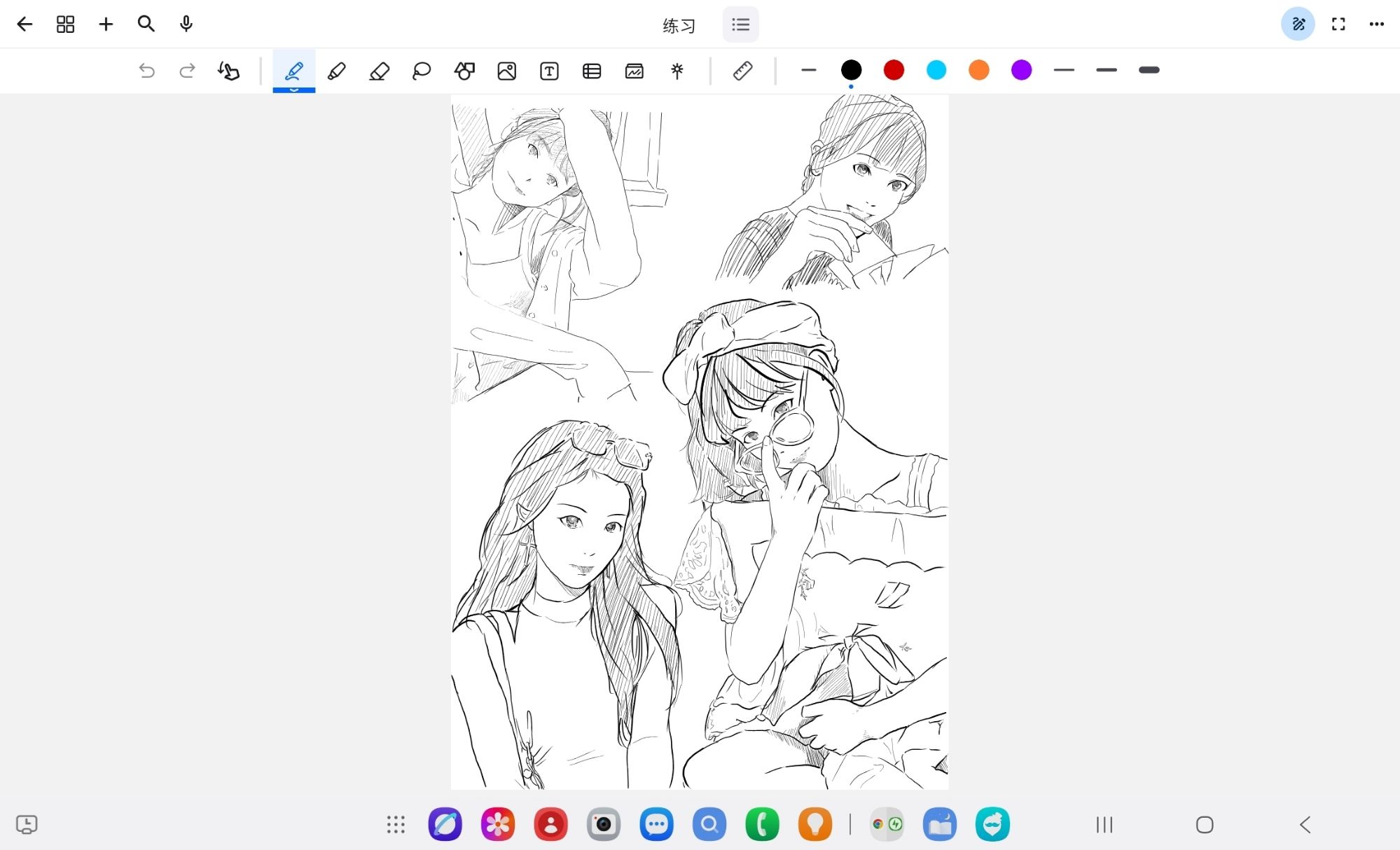Enter full screen view
The width and height of the screenshot is (1400, 850).
click(x=1338, y=25)
